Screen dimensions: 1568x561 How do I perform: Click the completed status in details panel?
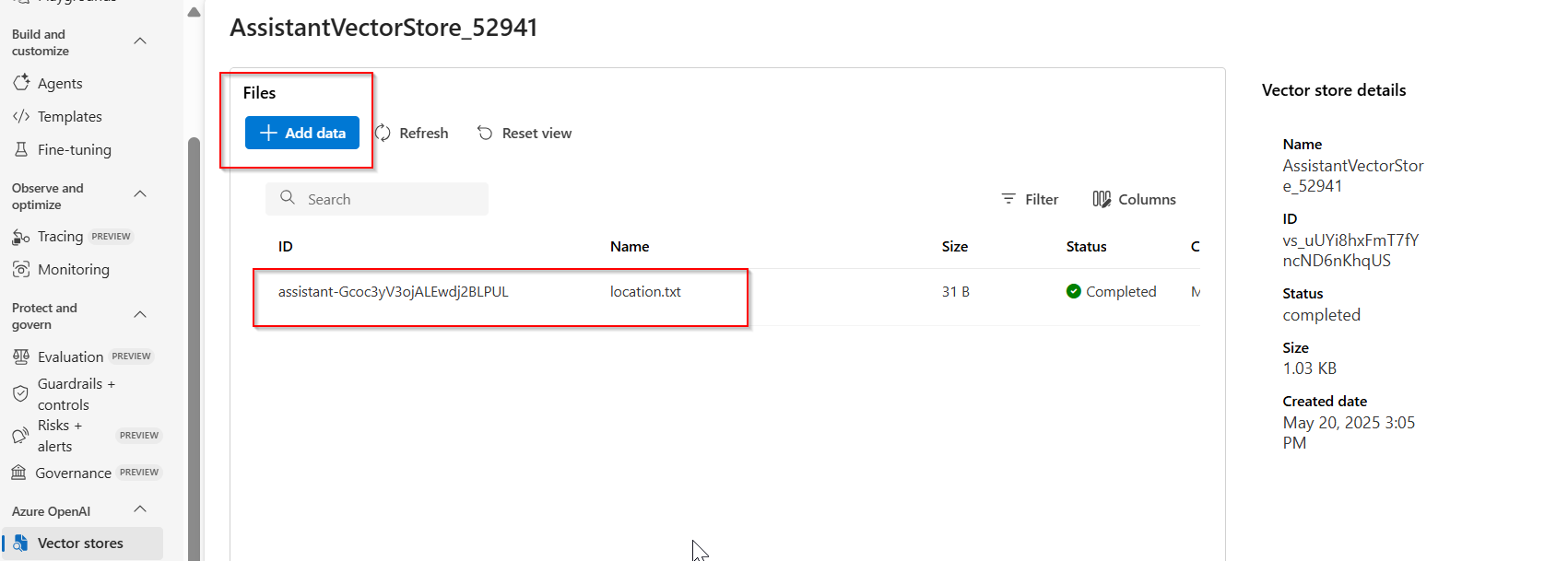(1321, 314)
